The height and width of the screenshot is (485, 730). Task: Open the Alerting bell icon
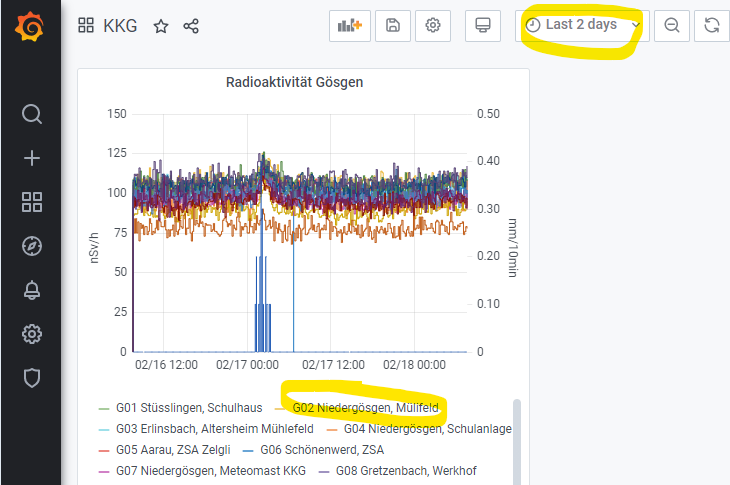32,290
